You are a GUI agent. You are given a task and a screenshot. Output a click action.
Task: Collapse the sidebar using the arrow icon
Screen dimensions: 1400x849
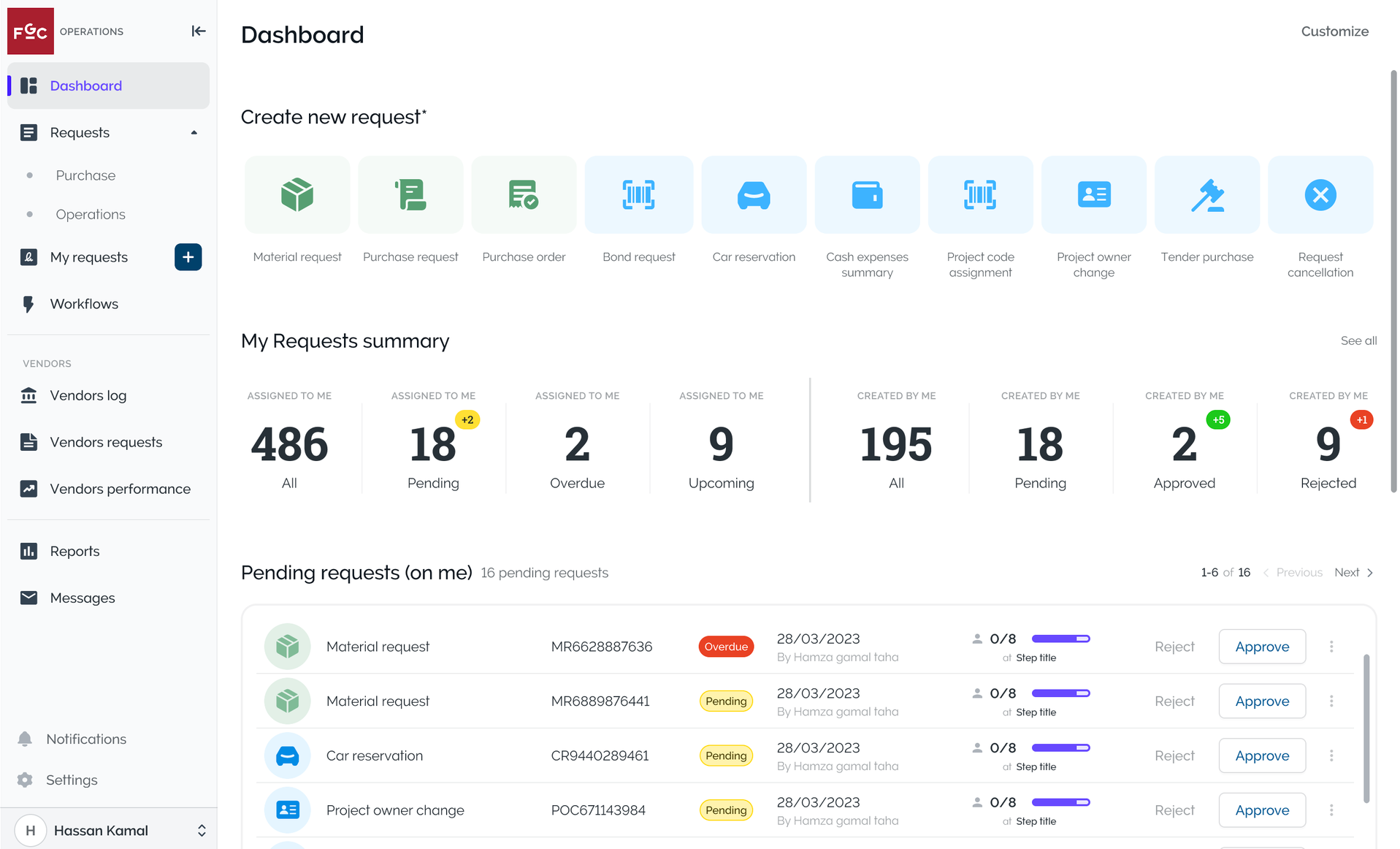198,31
